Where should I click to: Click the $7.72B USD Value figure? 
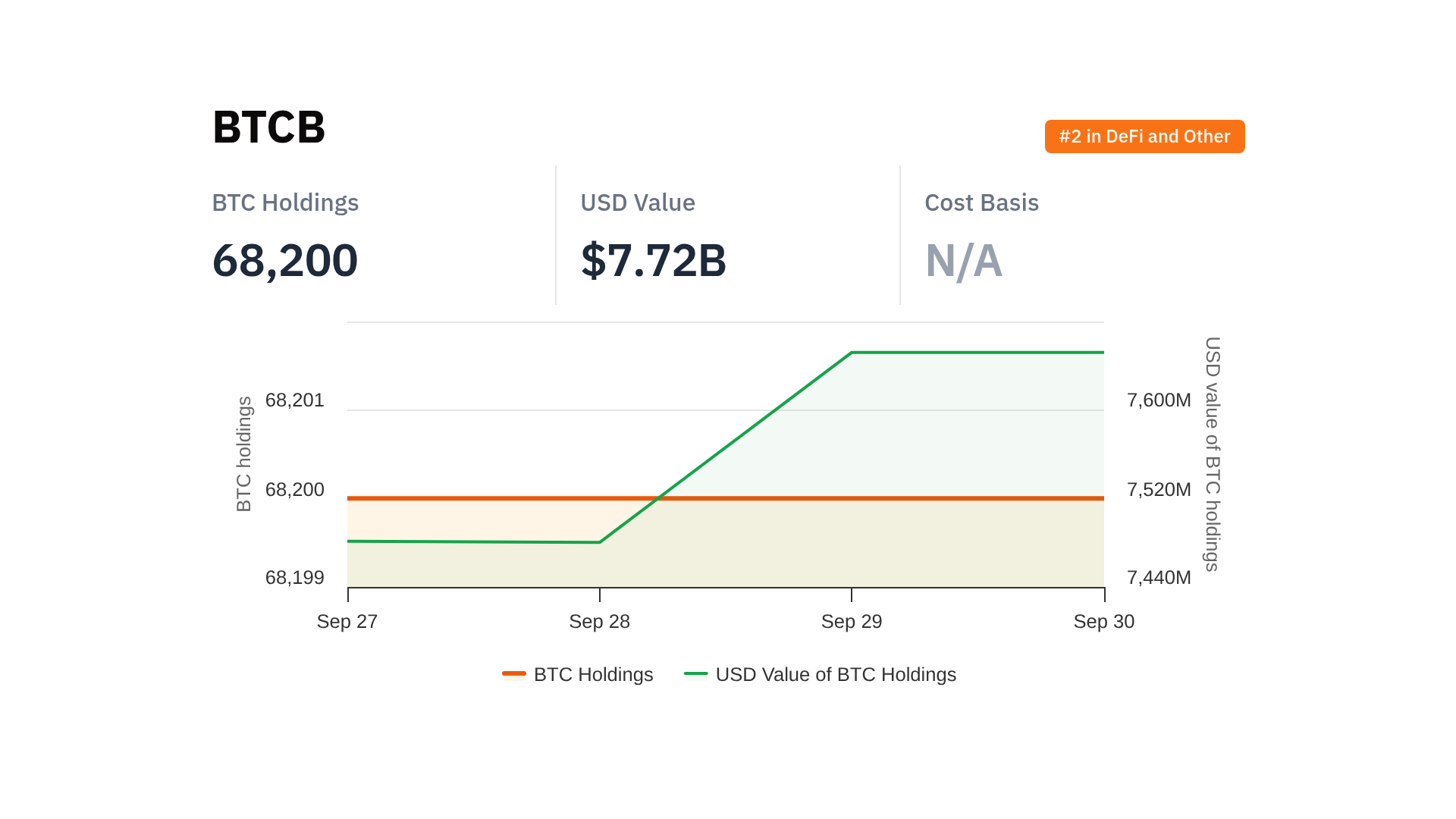point(653,260)
